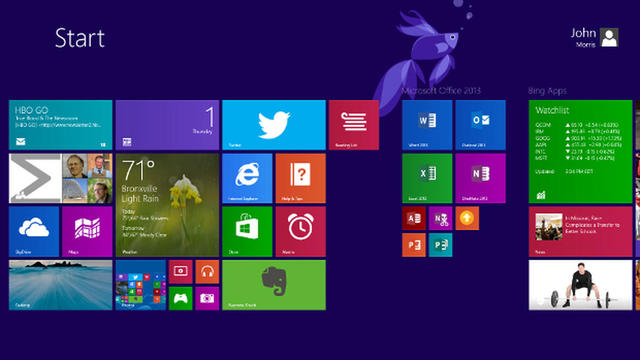Open the SkyDrive tile
This screenshot has width=640, height=360.
pyautogui.click(x=34, y=231)
